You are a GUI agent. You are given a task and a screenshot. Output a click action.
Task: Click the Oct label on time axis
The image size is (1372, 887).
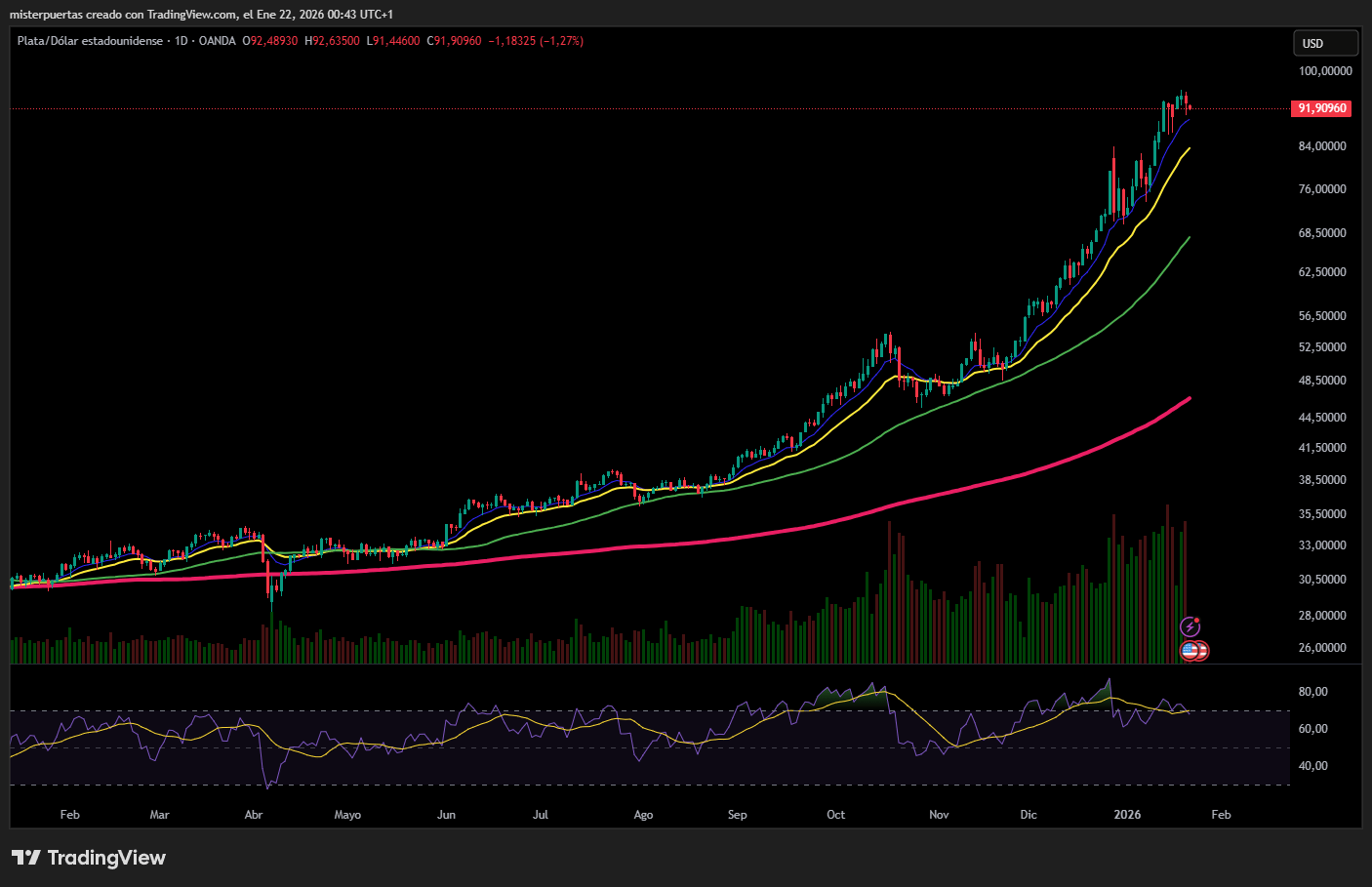836,815
